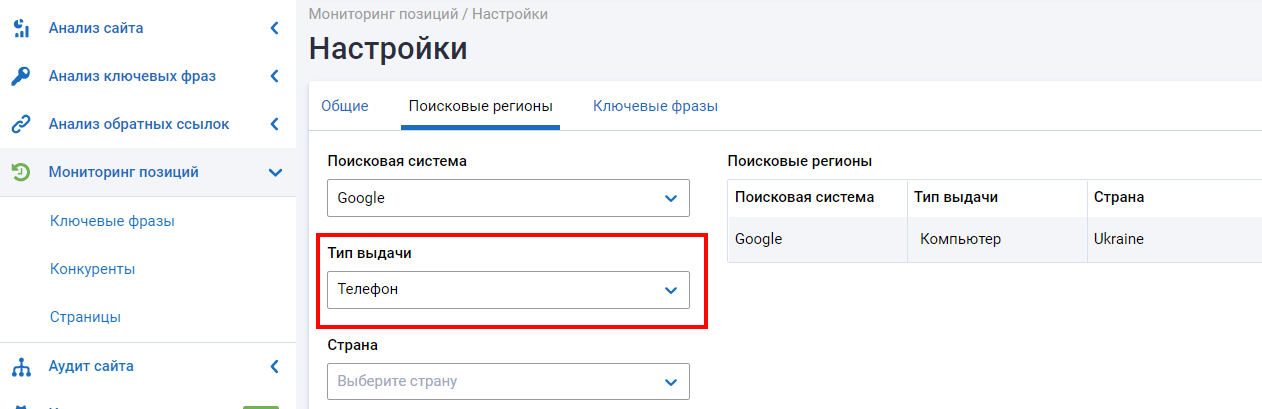The height and width of the screenshot is (409, 1262).
Task: Click the sitemap icon for Аудит сайта
Action: click(20, 366)
